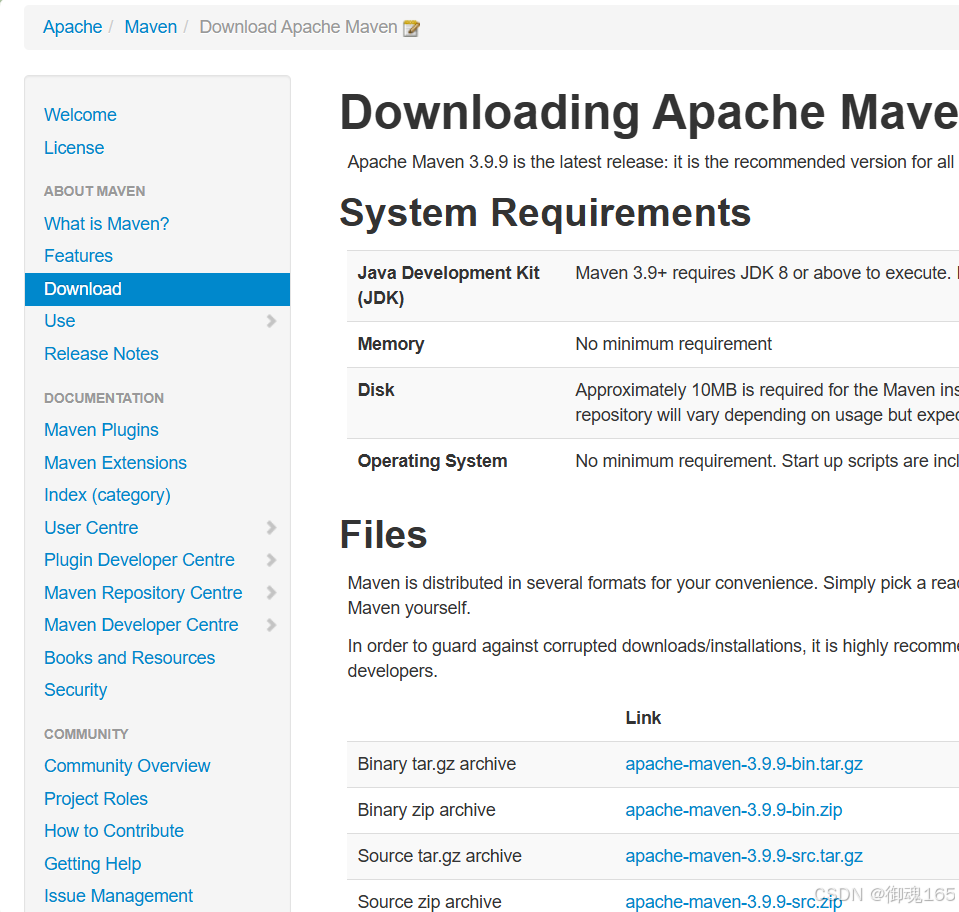Expand the Maven Developer Centre chevron
The width and height of the screenshot is (959, 912).
point(272,625)
